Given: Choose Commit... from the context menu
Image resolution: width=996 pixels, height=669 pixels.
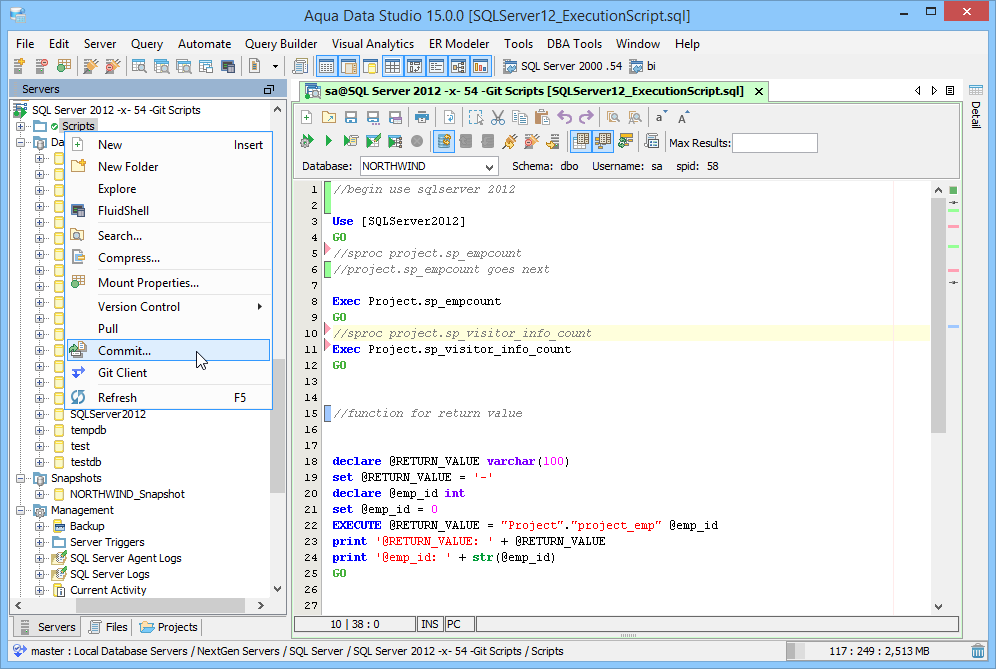Looking at the screenshot, I should tap(168, 350).
